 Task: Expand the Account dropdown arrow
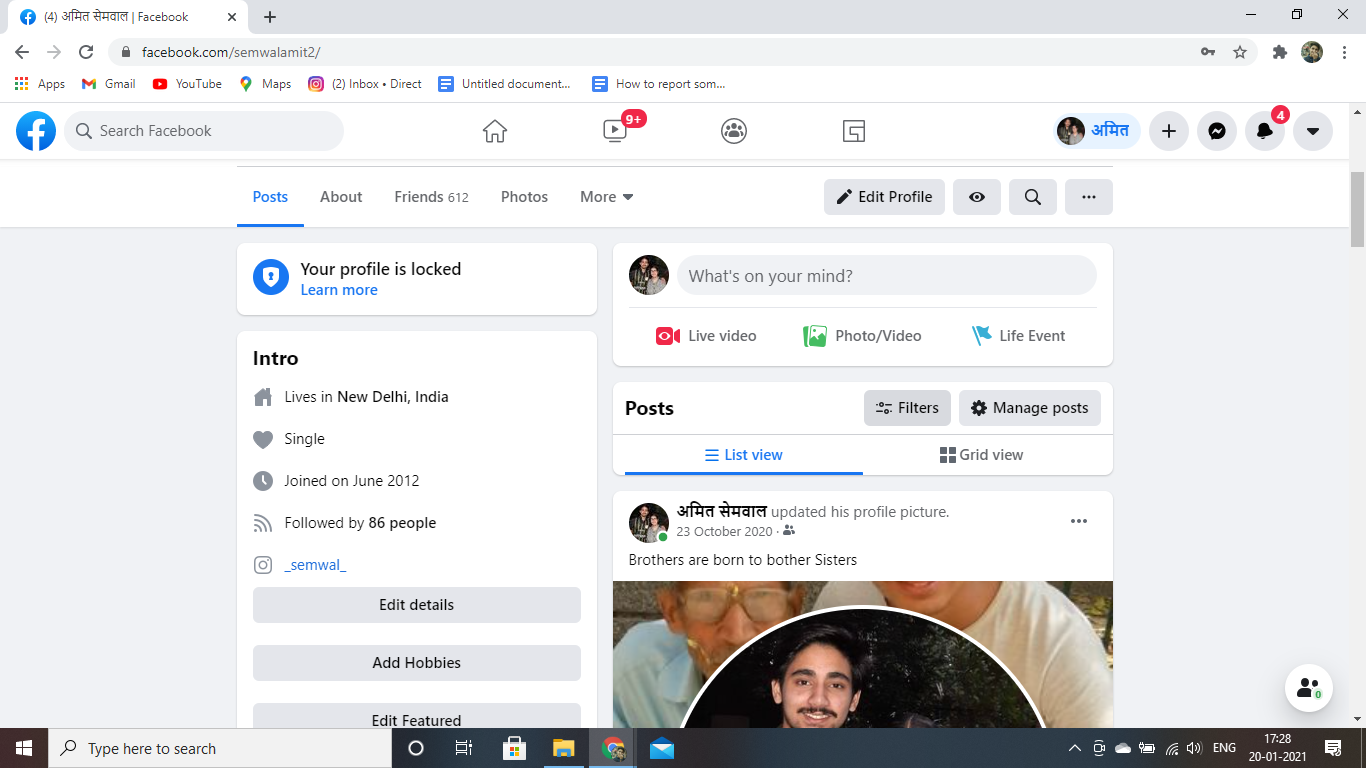tap(1313, 131)
